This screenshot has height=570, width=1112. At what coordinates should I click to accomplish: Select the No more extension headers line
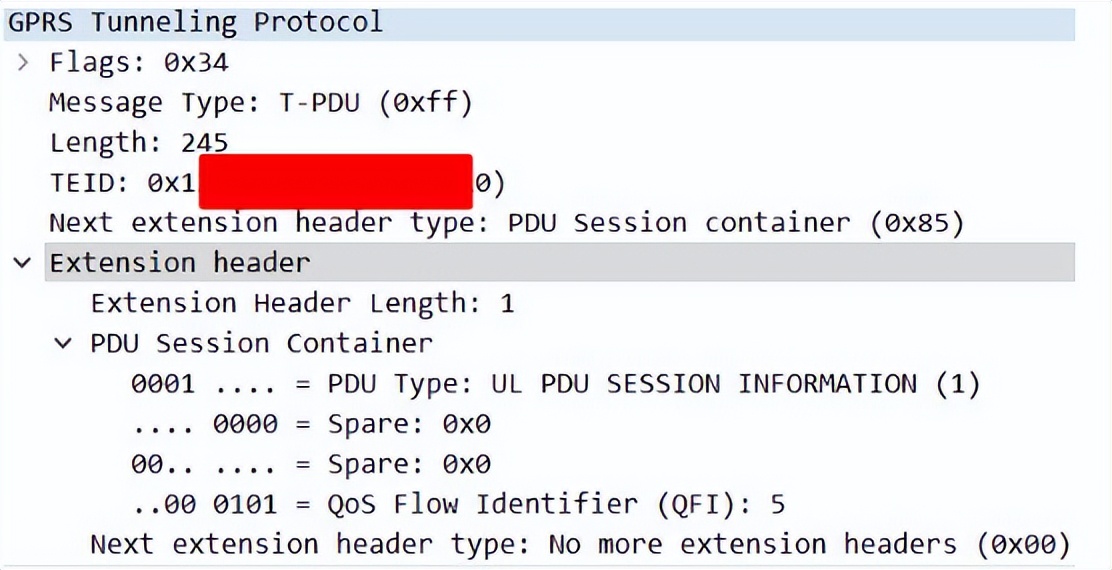click(580, 544)
